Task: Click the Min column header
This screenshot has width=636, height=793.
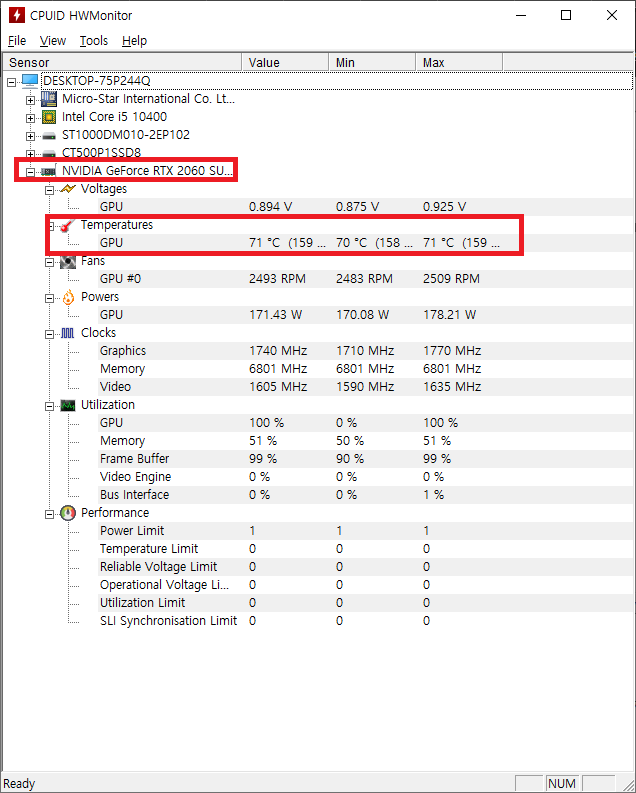Action: (x=372, y=62)
